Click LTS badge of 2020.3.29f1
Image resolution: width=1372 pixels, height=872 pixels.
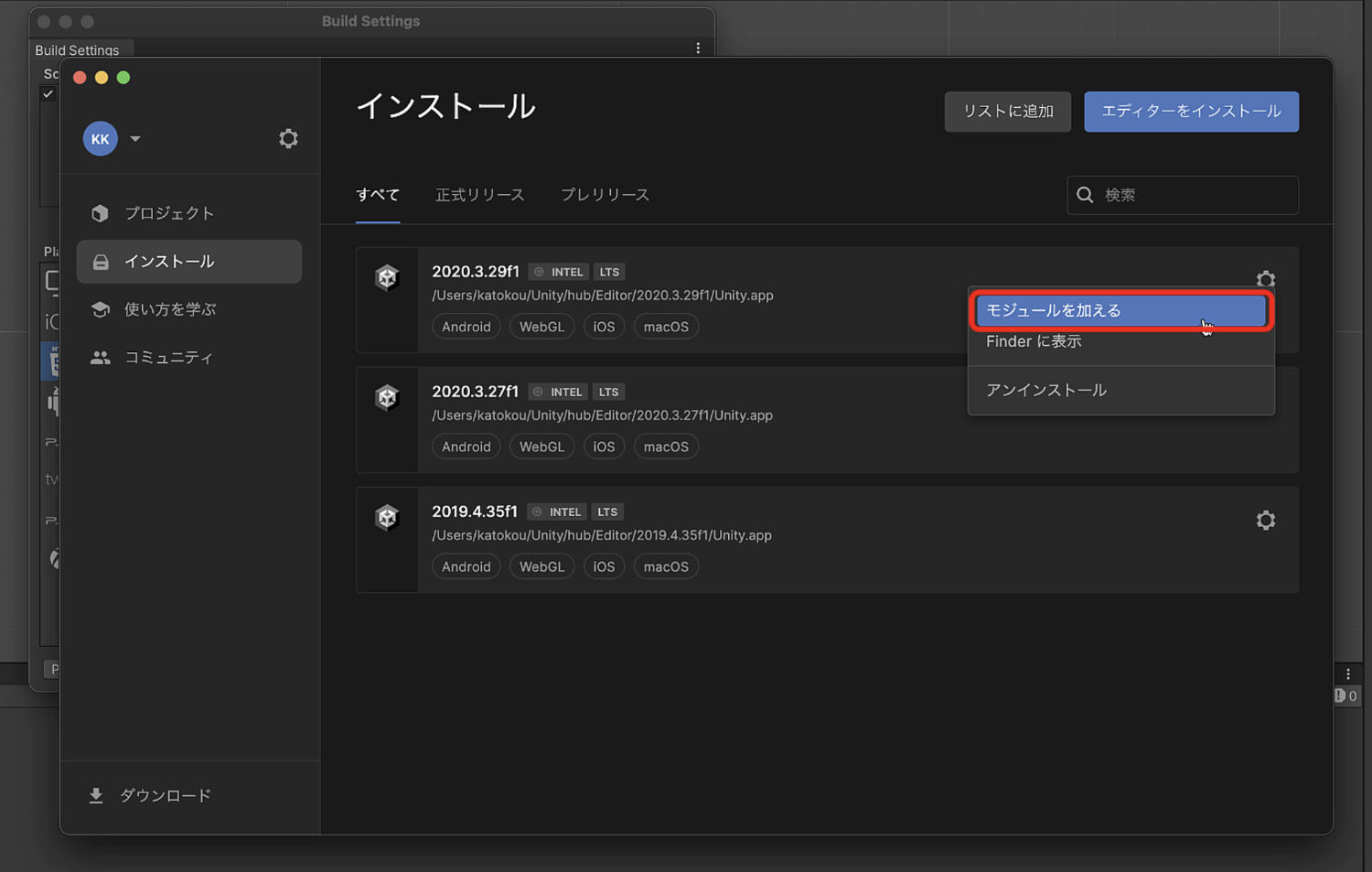coord(609,272)
